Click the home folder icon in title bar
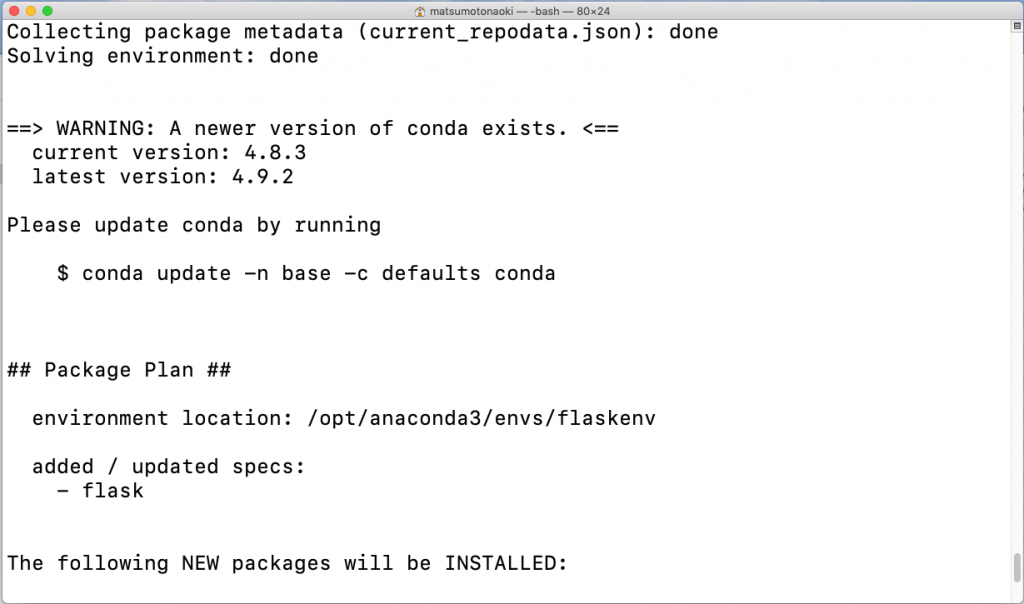 point(419,10)
